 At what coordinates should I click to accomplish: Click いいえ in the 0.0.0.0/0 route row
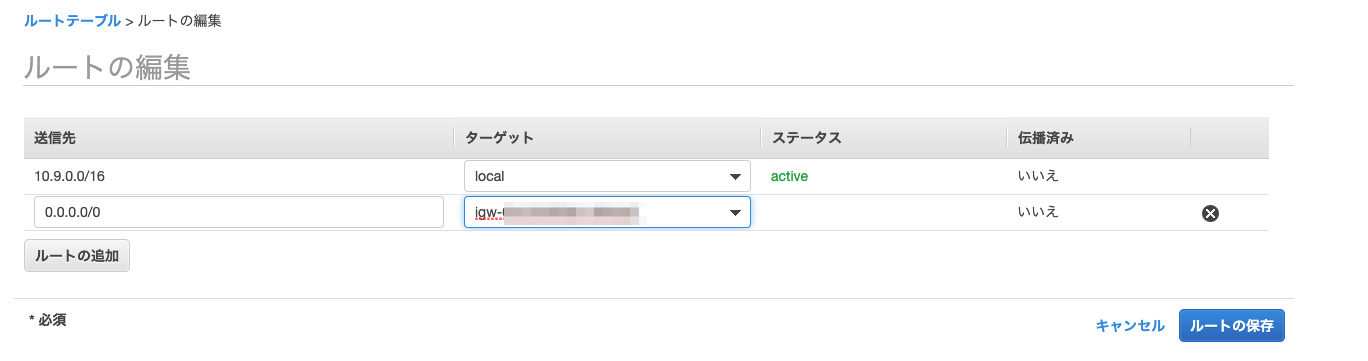coord(1038,212)
